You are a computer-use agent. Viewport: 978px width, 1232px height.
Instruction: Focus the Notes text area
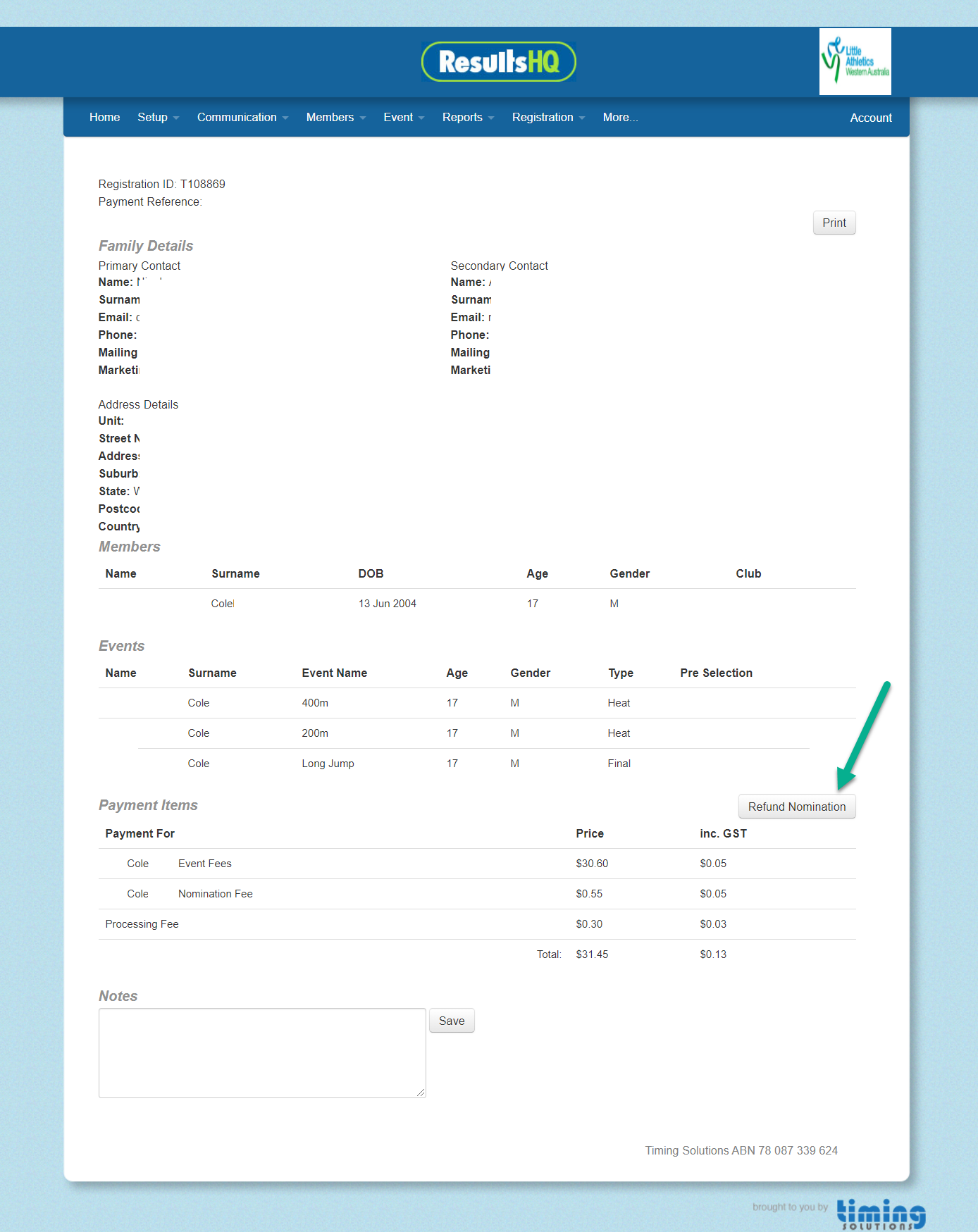(262, 1053)
